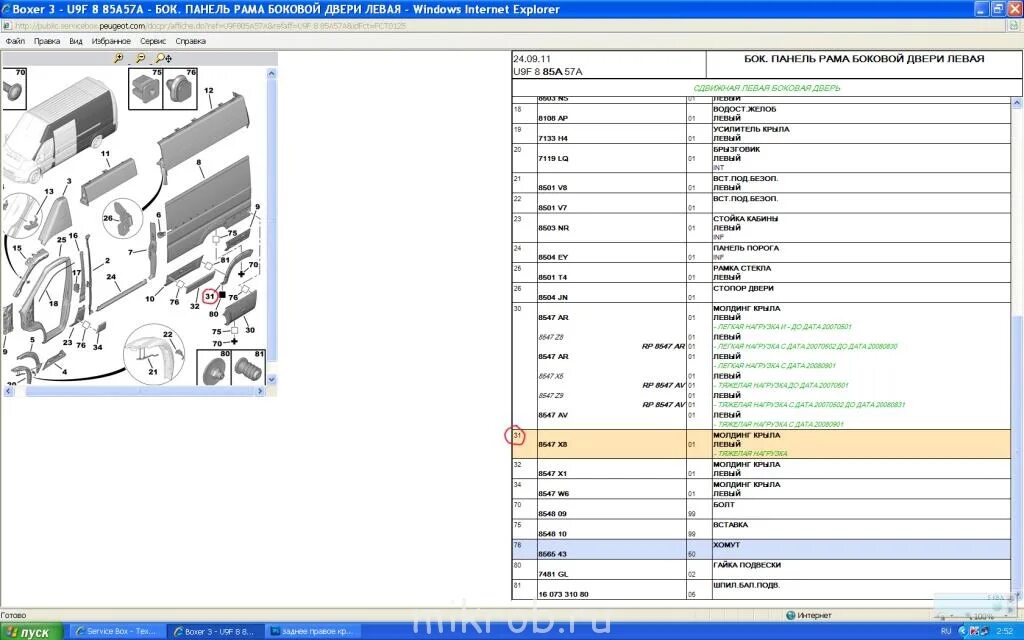Switch to Boxer 3 taskbar window
Viewport: 1024px width, 640px height.
point(215,632)
